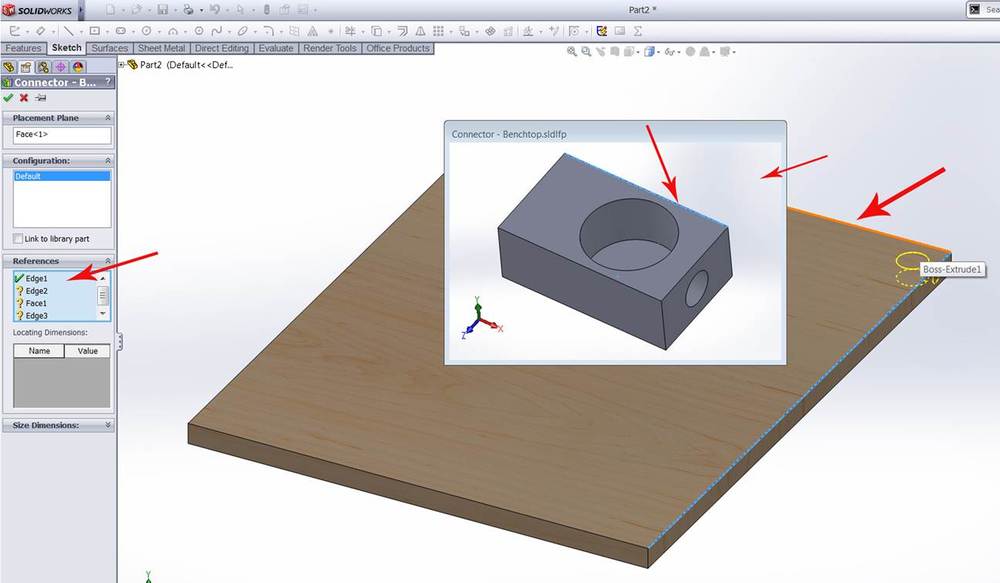Viewport: 1000px width, 583px height.
Task: Select Edge2 in the References list
Action: coord(36,291)
